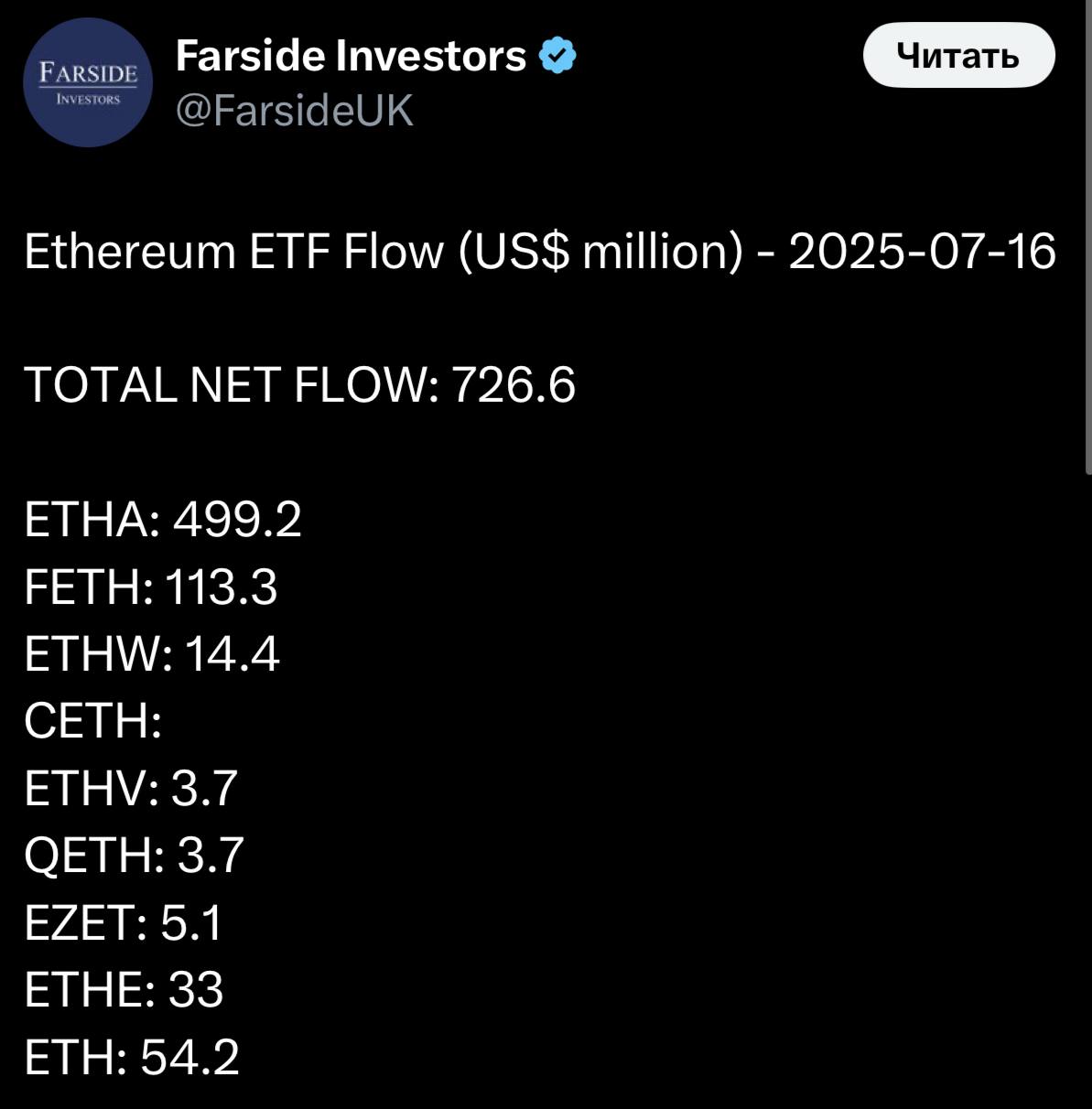
Task: Click the words Ethereum ETF Flow
Action: (x=232, y=252)
